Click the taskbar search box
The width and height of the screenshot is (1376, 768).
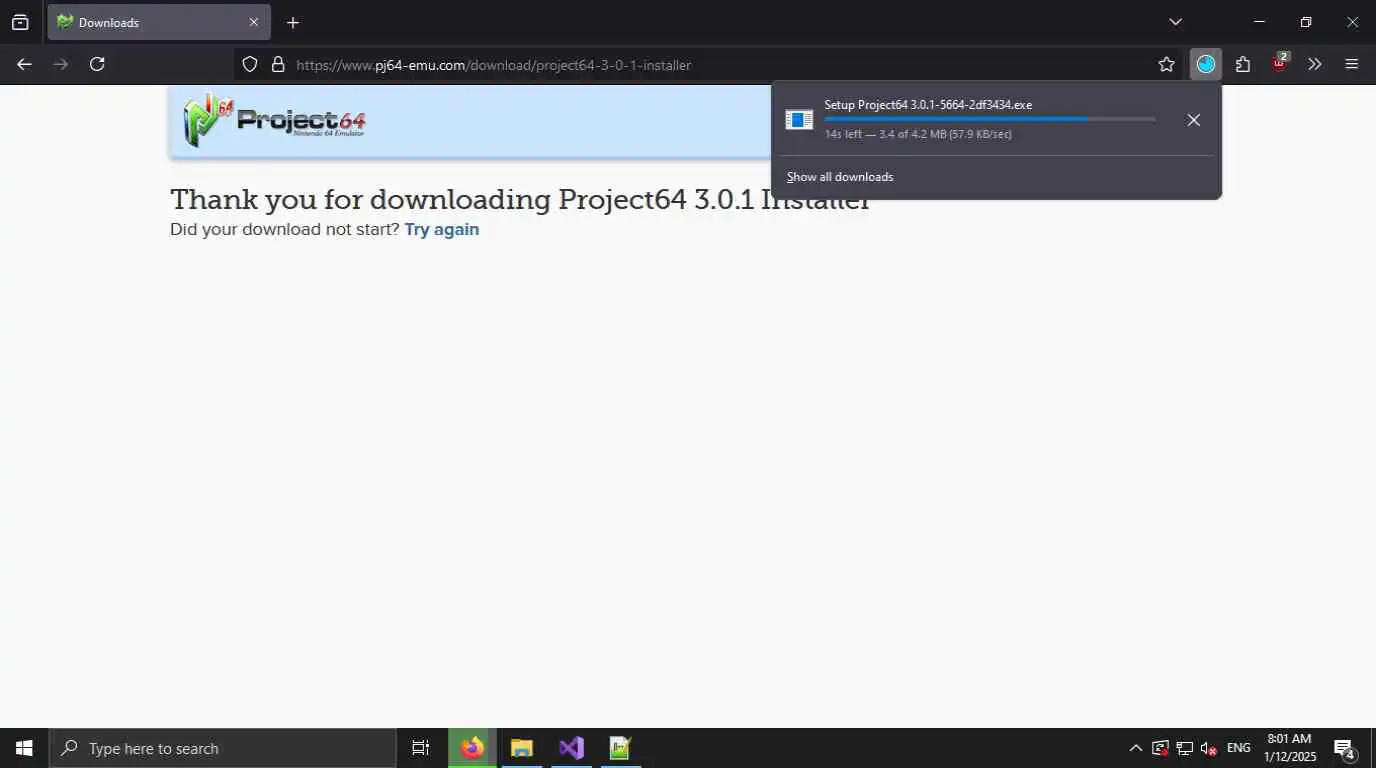click(x=222, y=748)
